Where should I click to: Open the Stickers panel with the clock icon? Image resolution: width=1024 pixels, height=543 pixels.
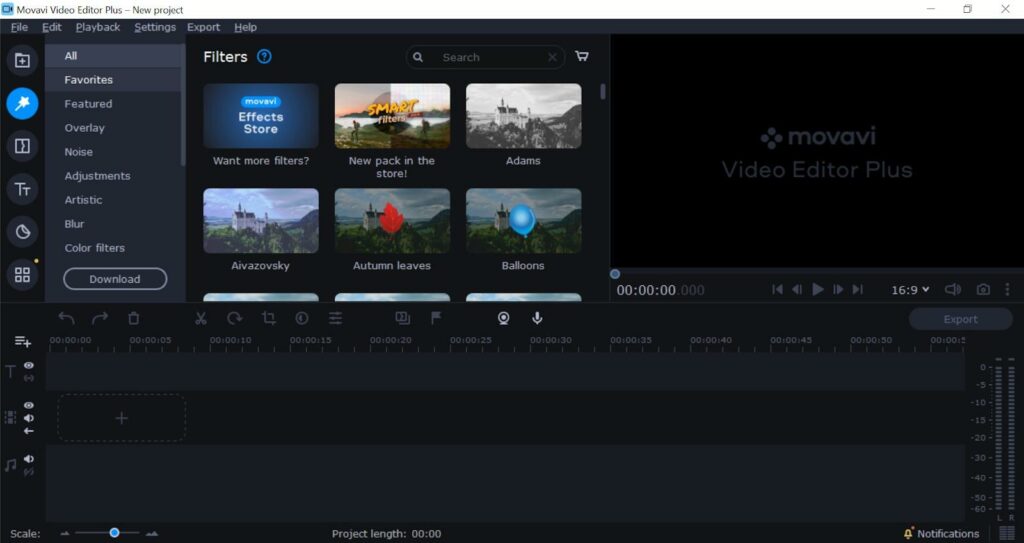(x=22, y=232)
